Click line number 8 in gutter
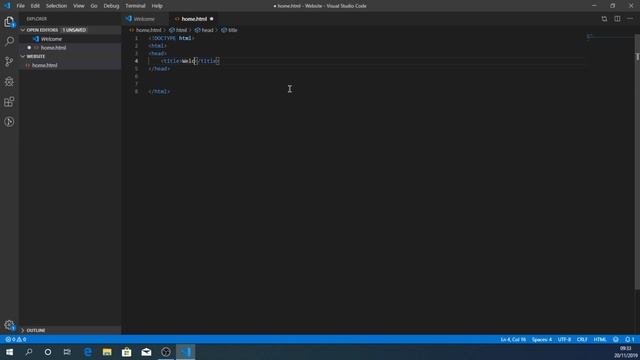The height and width of the screenshot is (360, 640). (136, 91)
